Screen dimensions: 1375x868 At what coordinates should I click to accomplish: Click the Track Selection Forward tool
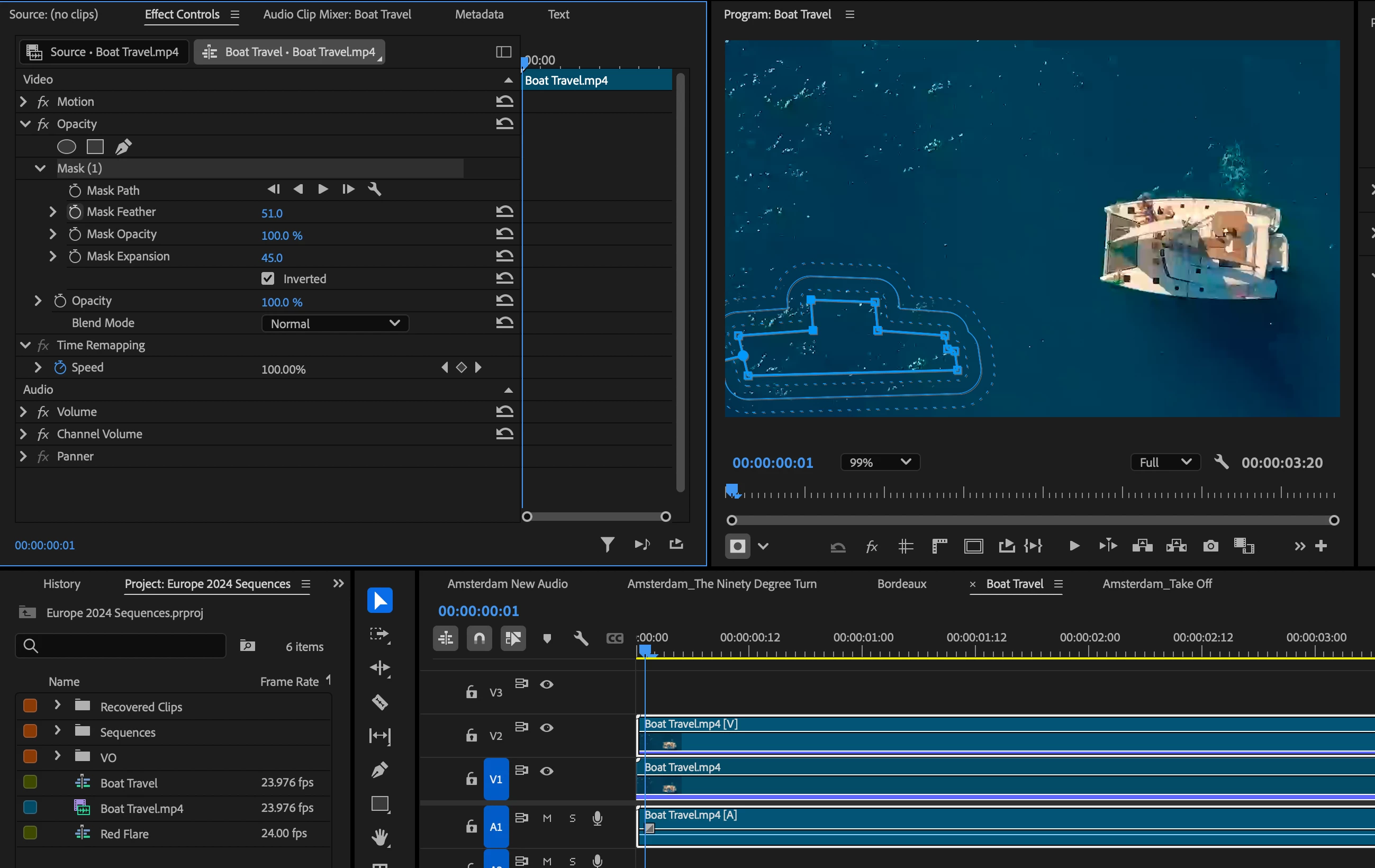(379, 634)
